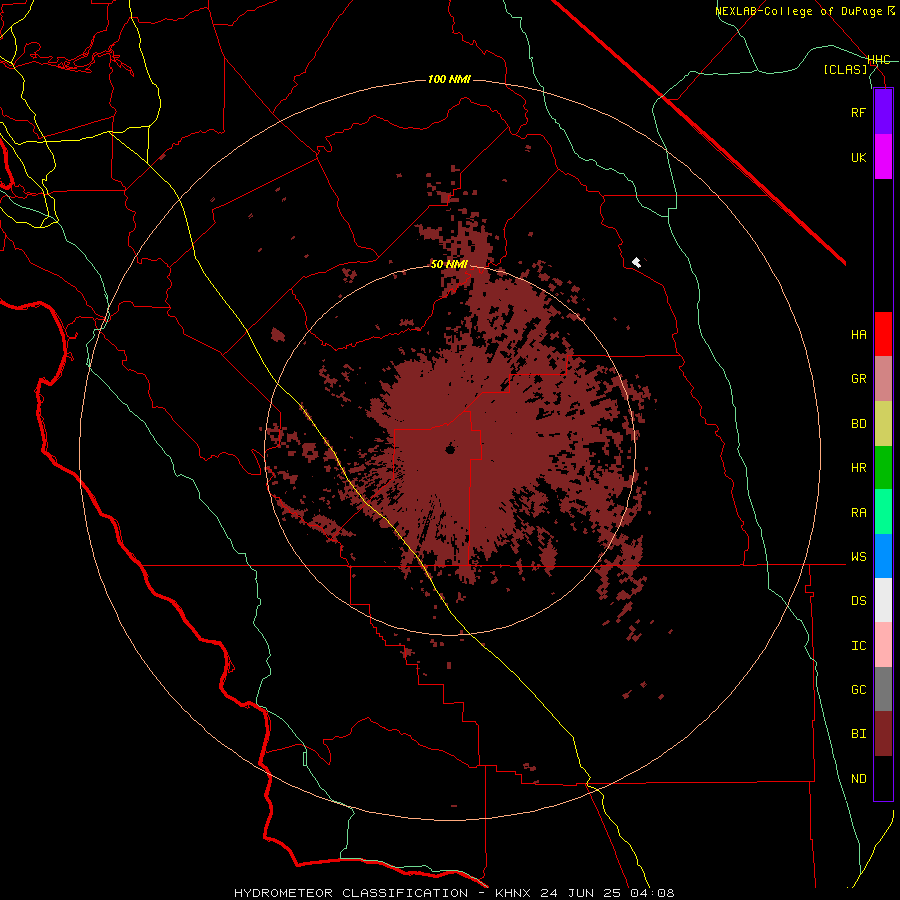900x900 pixels.
Task: Click 'HYDROMETEOR CLASSIFICATION' in the footer
Action: tap(351, 893)
